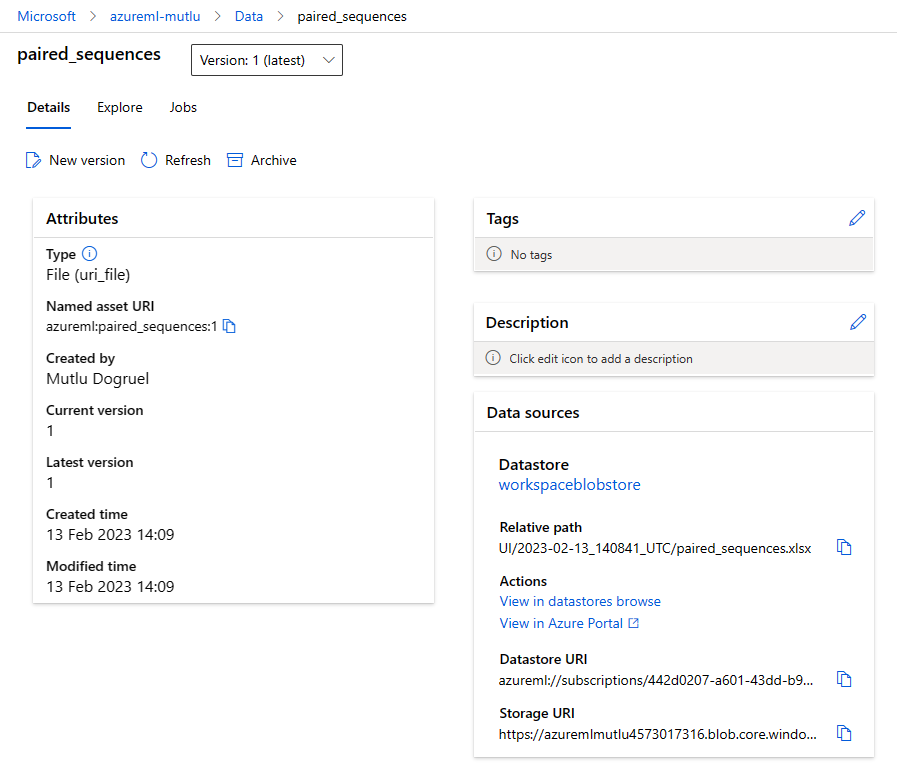897x763 pixels.
Task: Edit Description with the pencil icon
Action: (x=858, y=322)
